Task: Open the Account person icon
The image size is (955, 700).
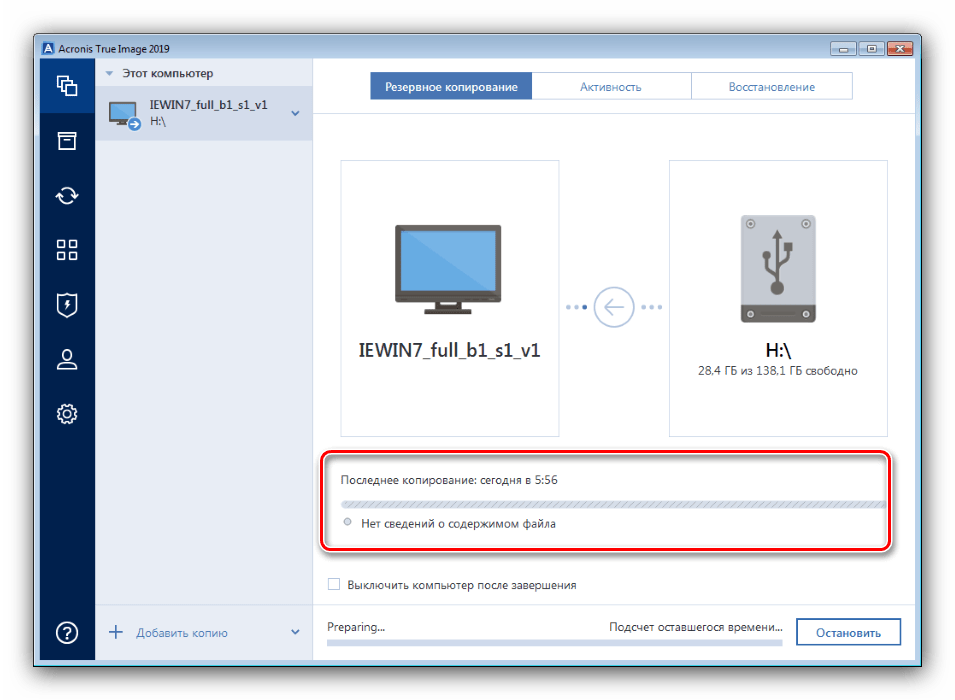Action: point(67,359)
